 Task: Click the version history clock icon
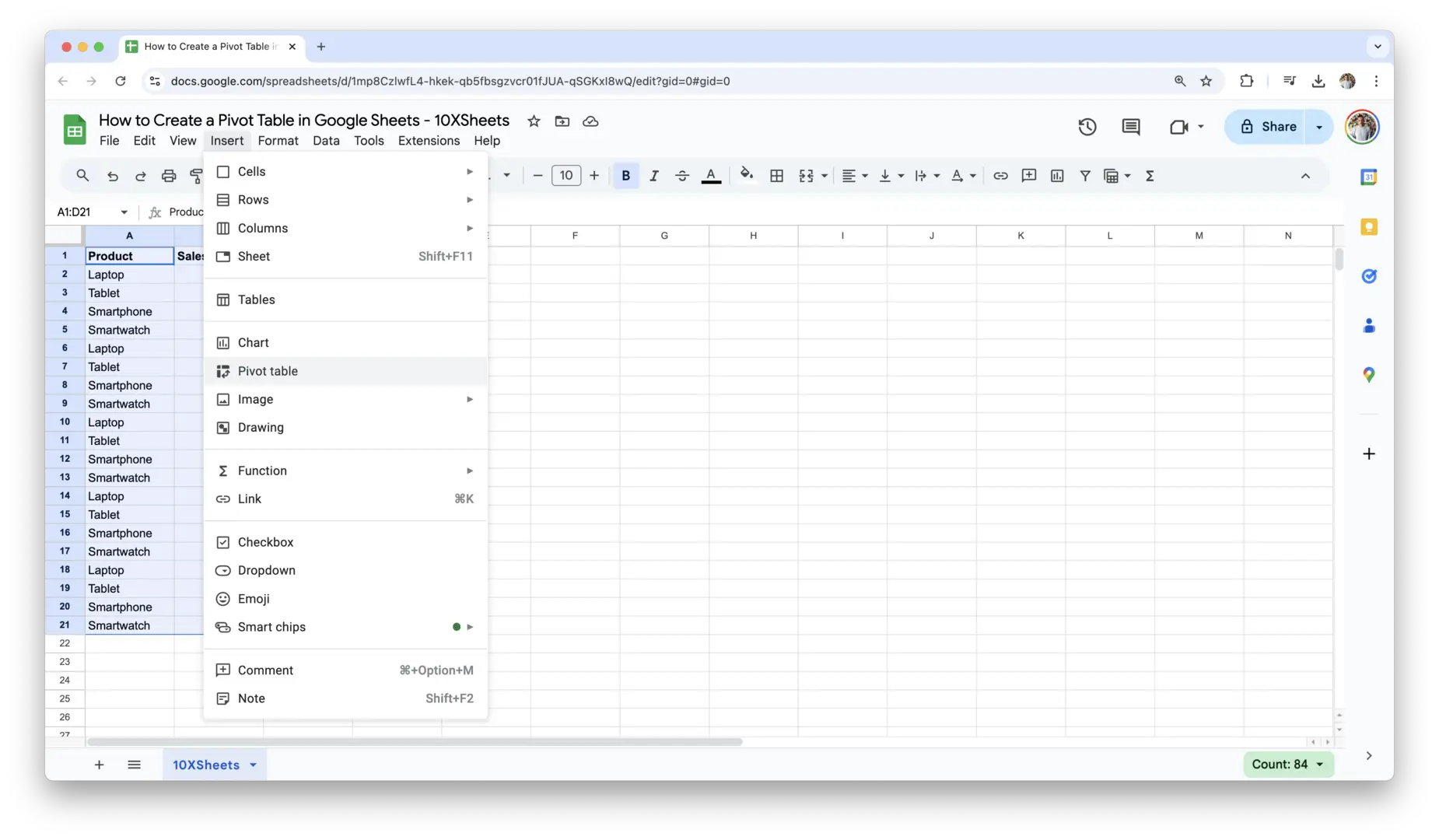[1087, 127]
